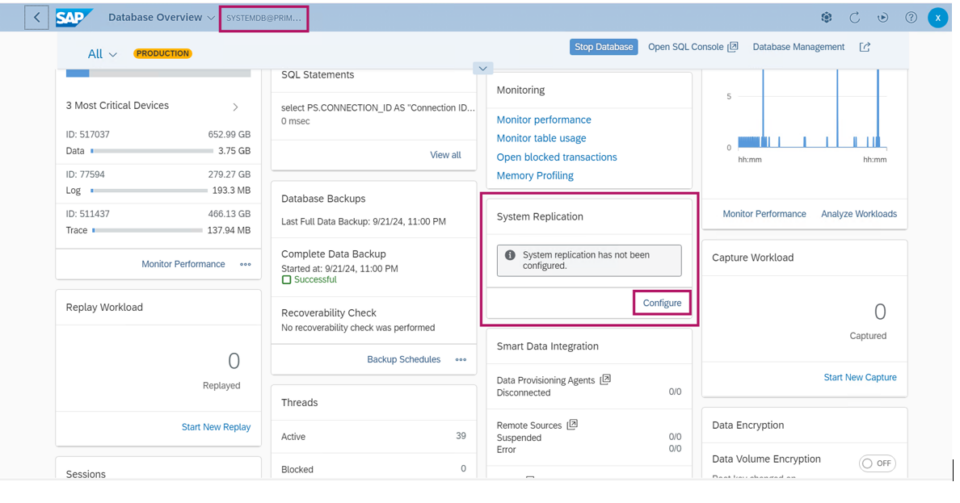Click Monitor Performance link below chart
This screenshot has width=960, height=503.
[764, 214]
